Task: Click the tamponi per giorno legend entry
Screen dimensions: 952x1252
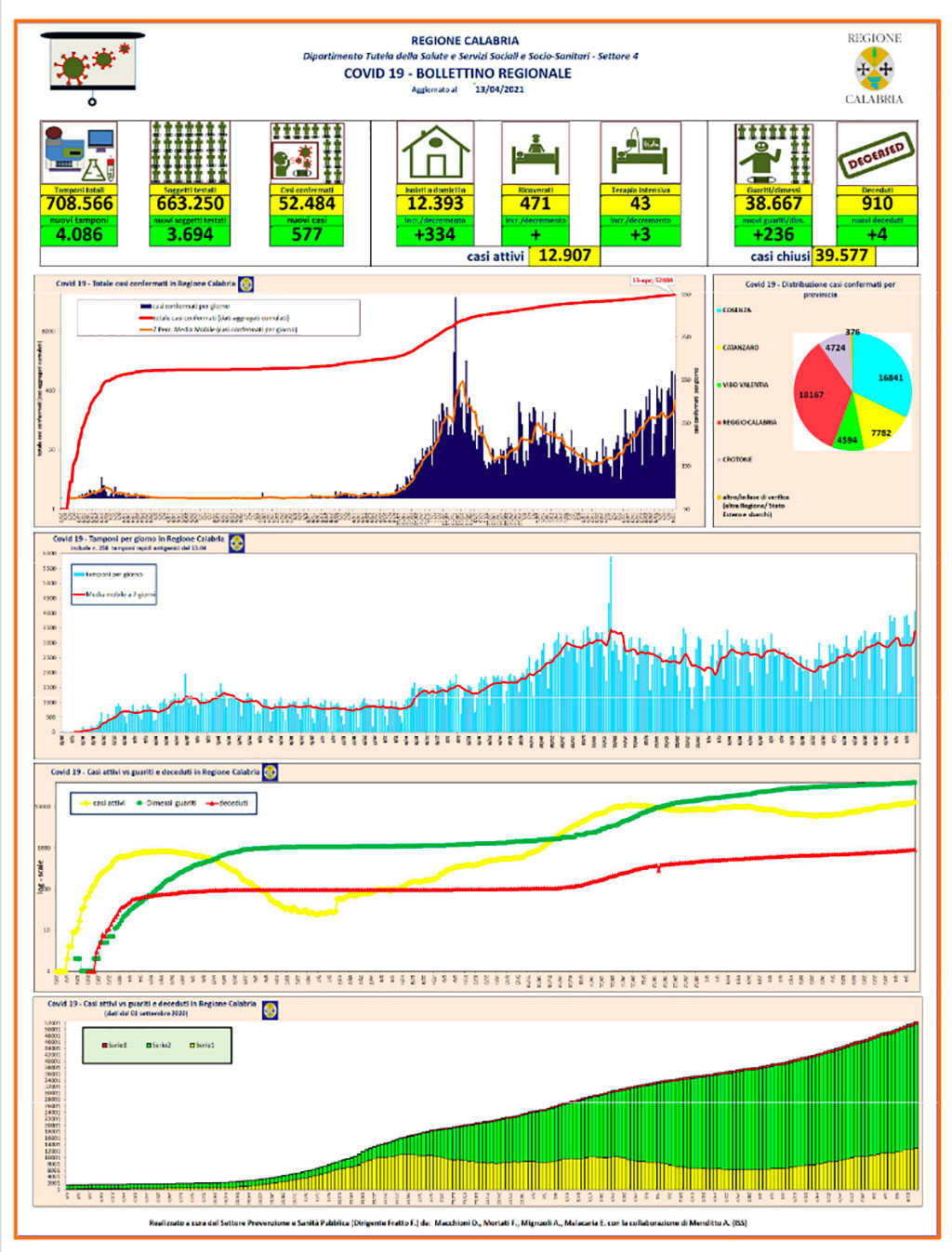Action: [109, 574]
